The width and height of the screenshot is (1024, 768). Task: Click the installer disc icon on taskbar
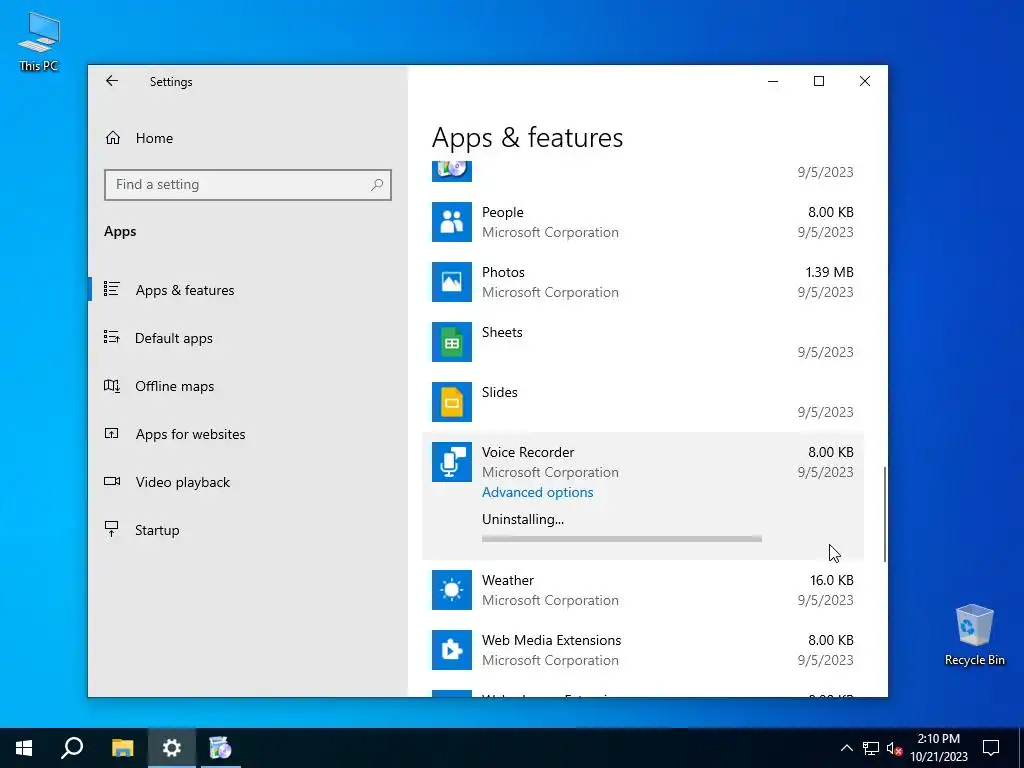point(221,748)
